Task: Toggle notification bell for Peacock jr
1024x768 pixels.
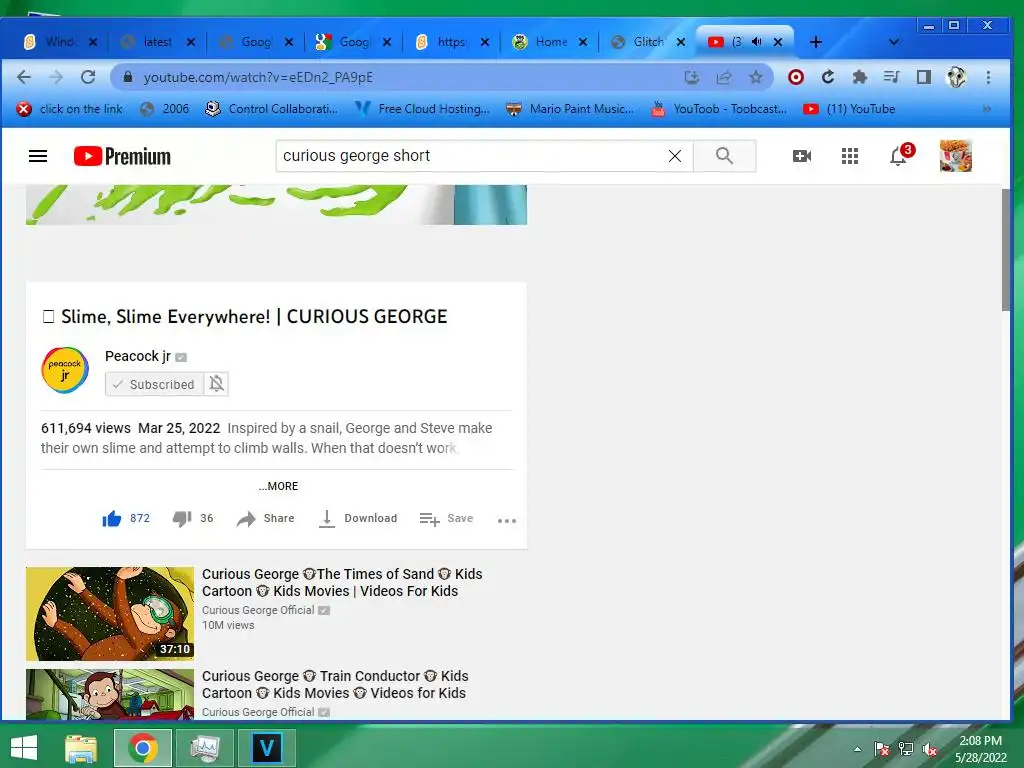Action: 217,383
